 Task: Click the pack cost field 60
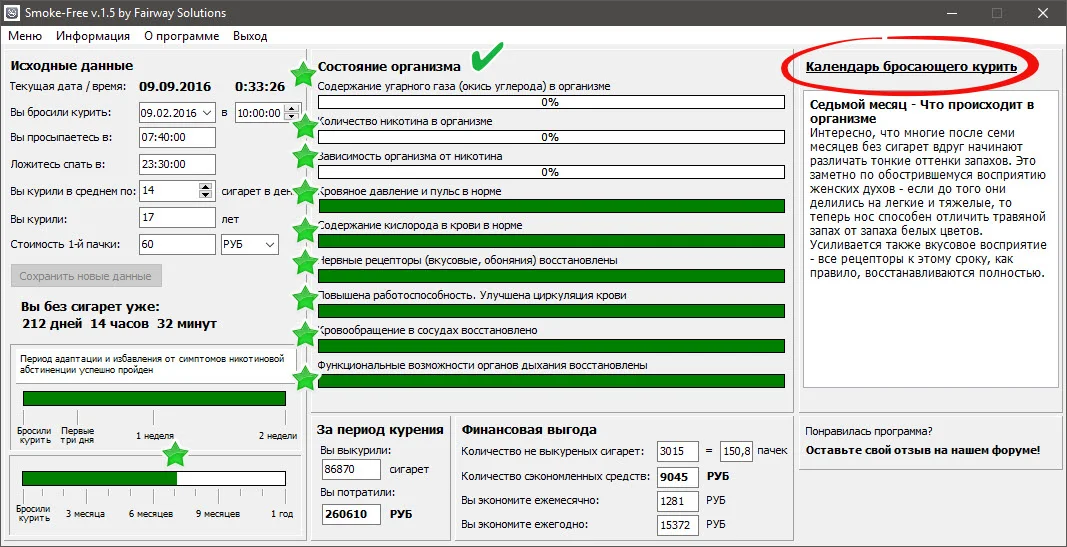[176, 244]
